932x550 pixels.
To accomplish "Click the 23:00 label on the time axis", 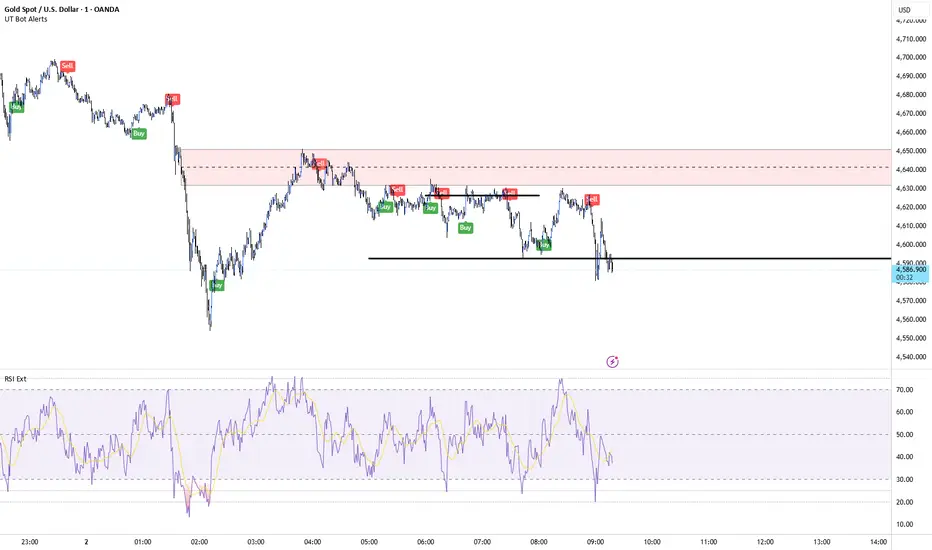I will pyautogui.click(x=30, y=542).
